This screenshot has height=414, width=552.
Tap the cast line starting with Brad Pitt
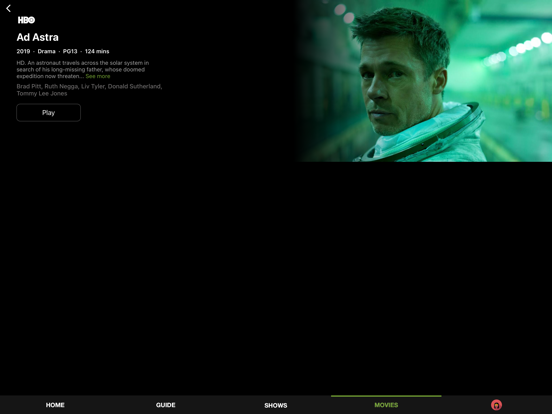[89, 87]
